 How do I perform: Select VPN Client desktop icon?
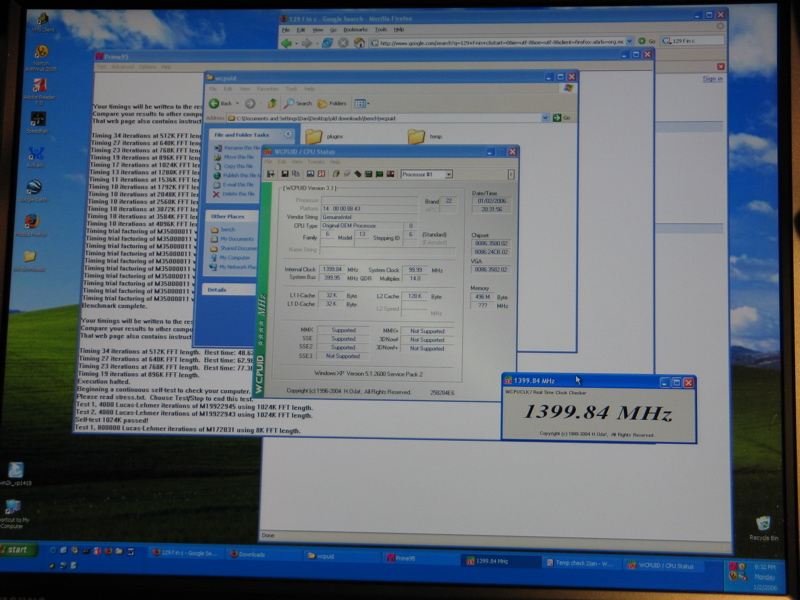click(43, 22)
